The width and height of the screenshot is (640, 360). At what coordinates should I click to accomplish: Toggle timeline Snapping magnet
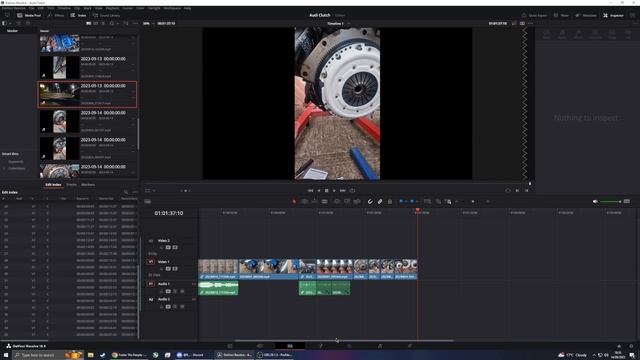[370, 201]
